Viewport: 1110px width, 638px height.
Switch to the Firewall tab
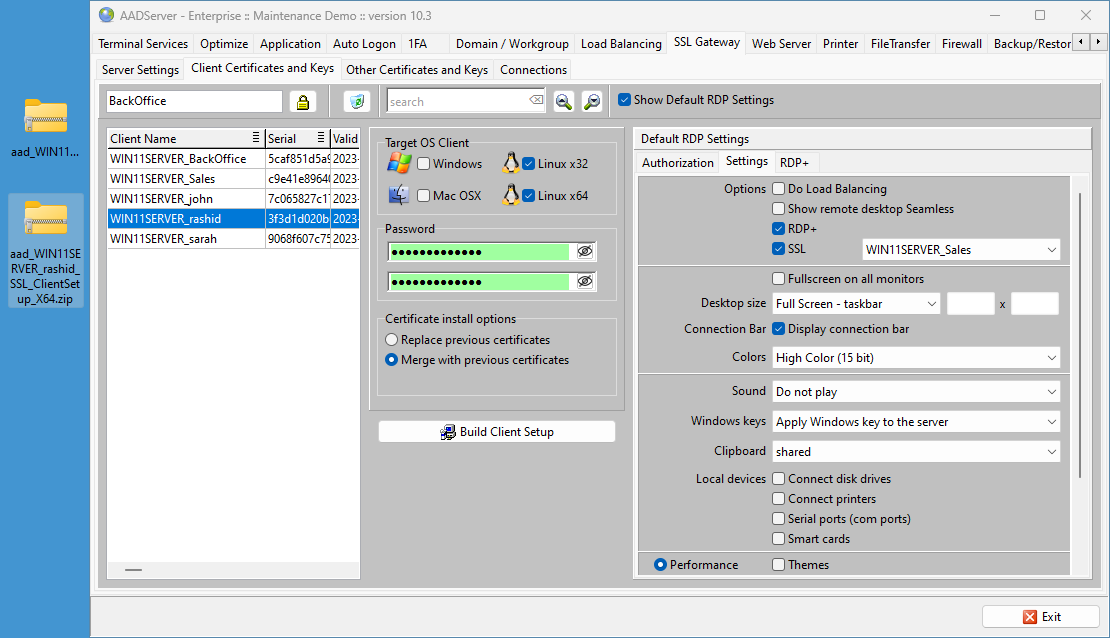click(961, 44)
